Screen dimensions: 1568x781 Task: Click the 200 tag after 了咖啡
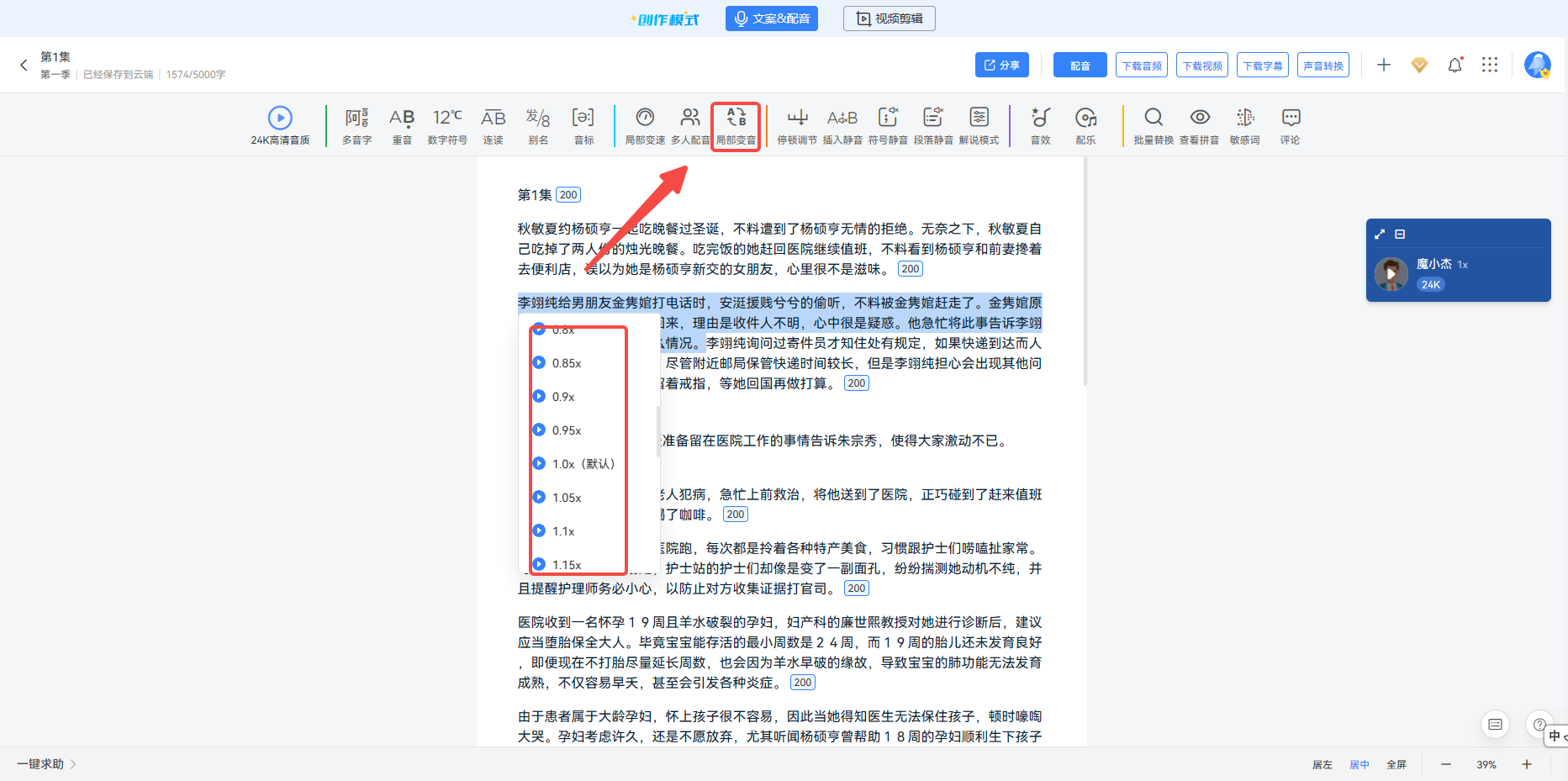736,515
